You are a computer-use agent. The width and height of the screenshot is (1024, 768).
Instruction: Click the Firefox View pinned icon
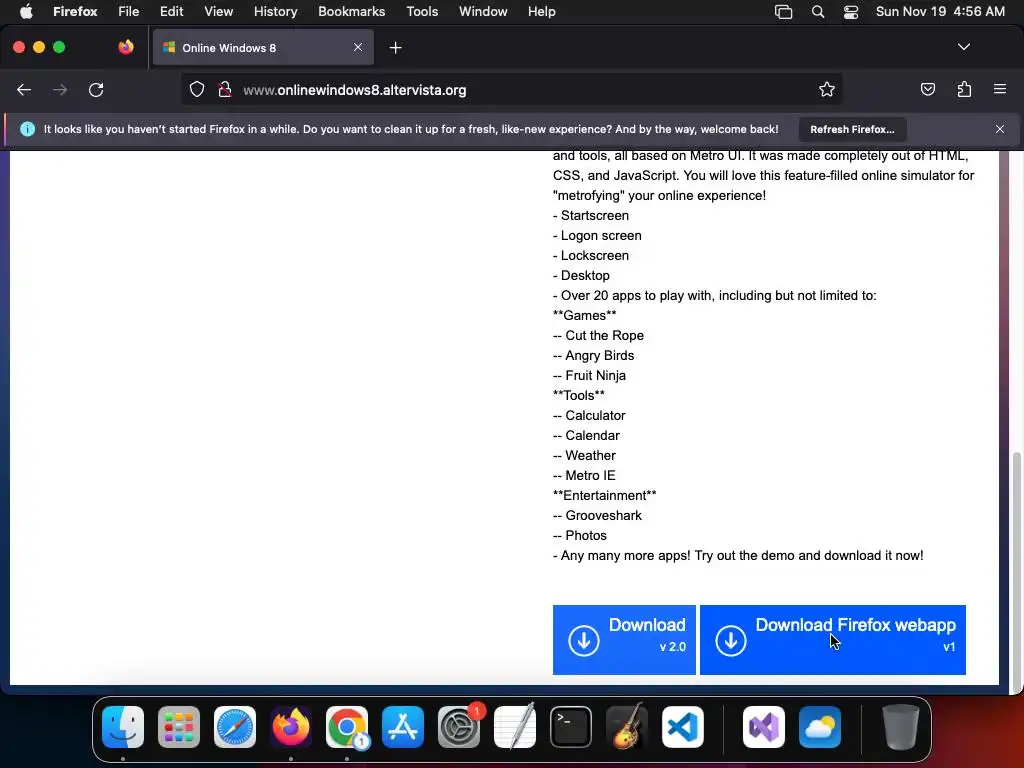pos(126,47)
